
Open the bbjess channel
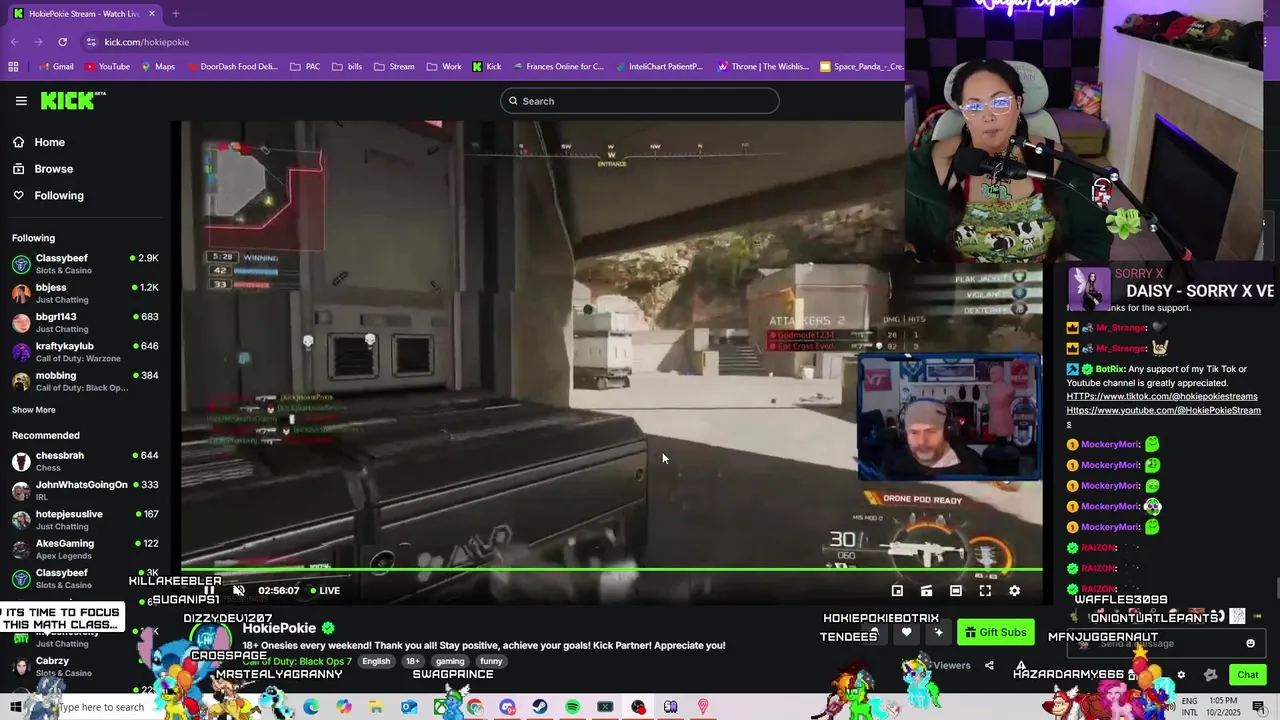(x=85, y=293)
